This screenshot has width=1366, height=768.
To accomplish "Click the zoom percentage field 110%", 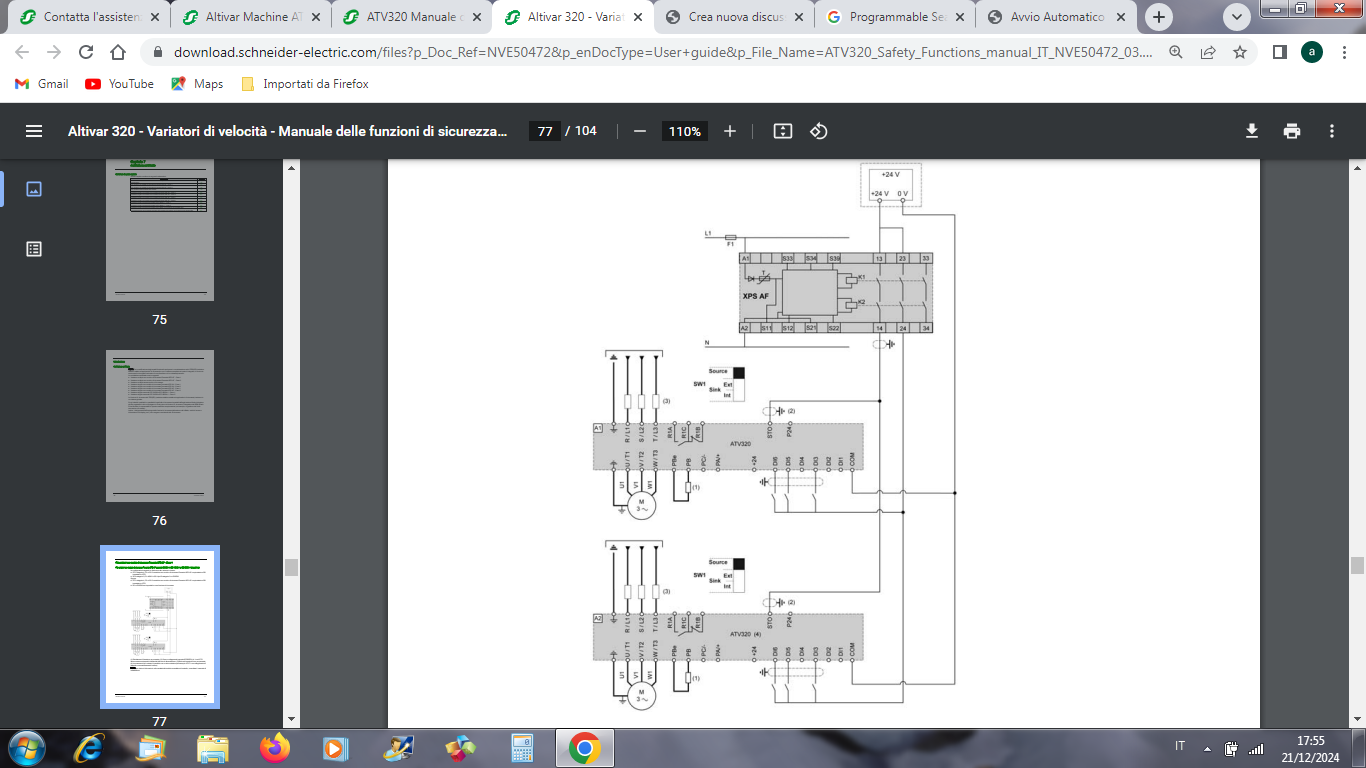I will [684, 131].
